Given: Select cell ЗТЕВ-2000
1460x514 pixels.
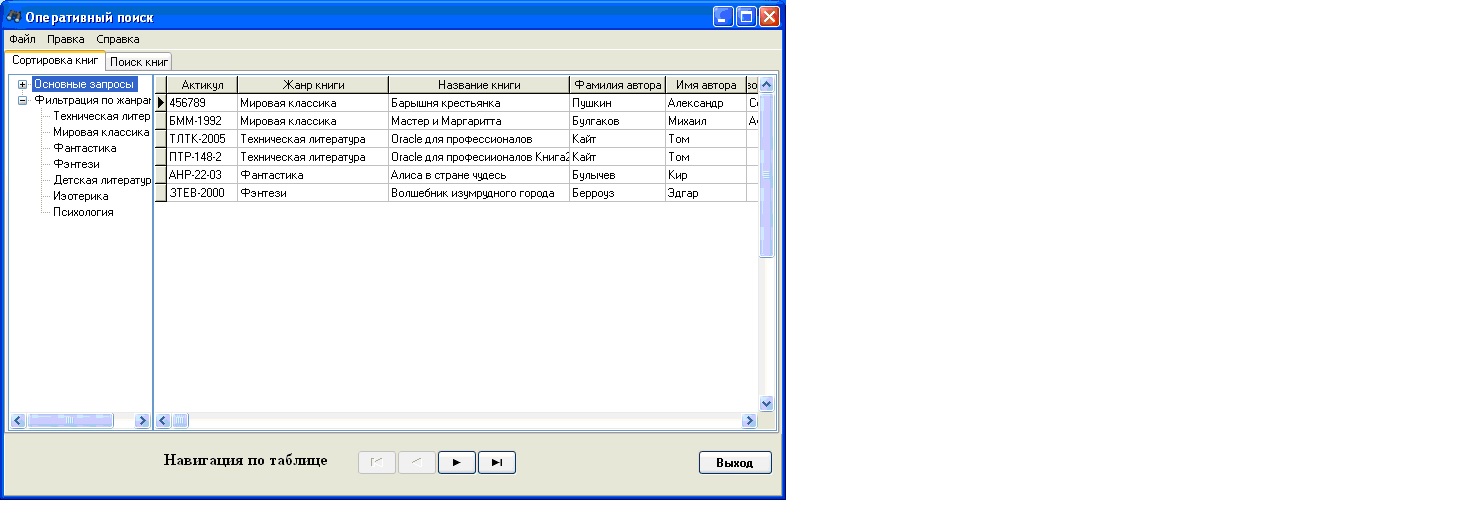Looking at the screenshot, I should (202, 193).
